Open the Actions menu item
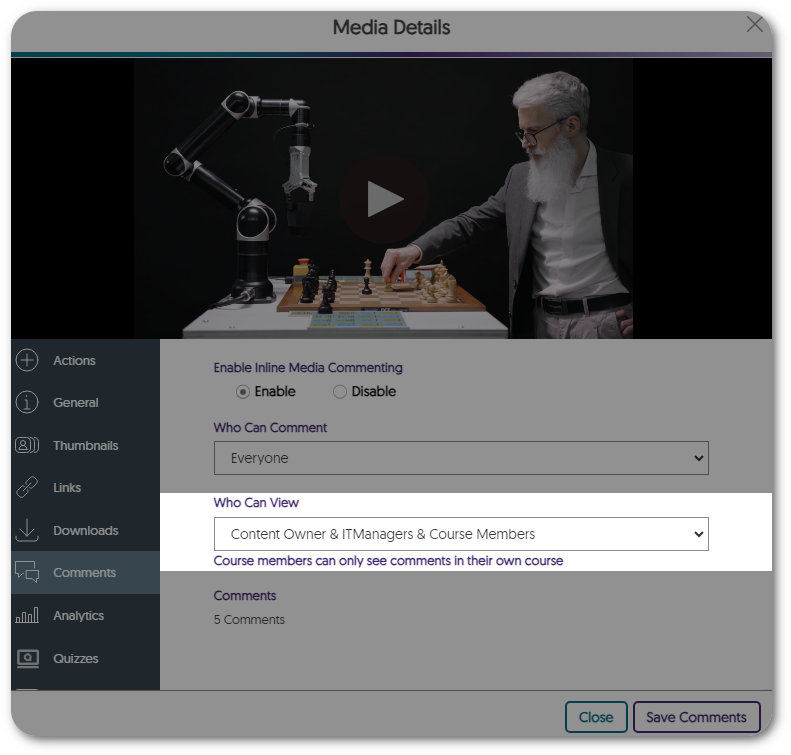The width and height of the screenshot is (791, 755). [x=74, y=361]
